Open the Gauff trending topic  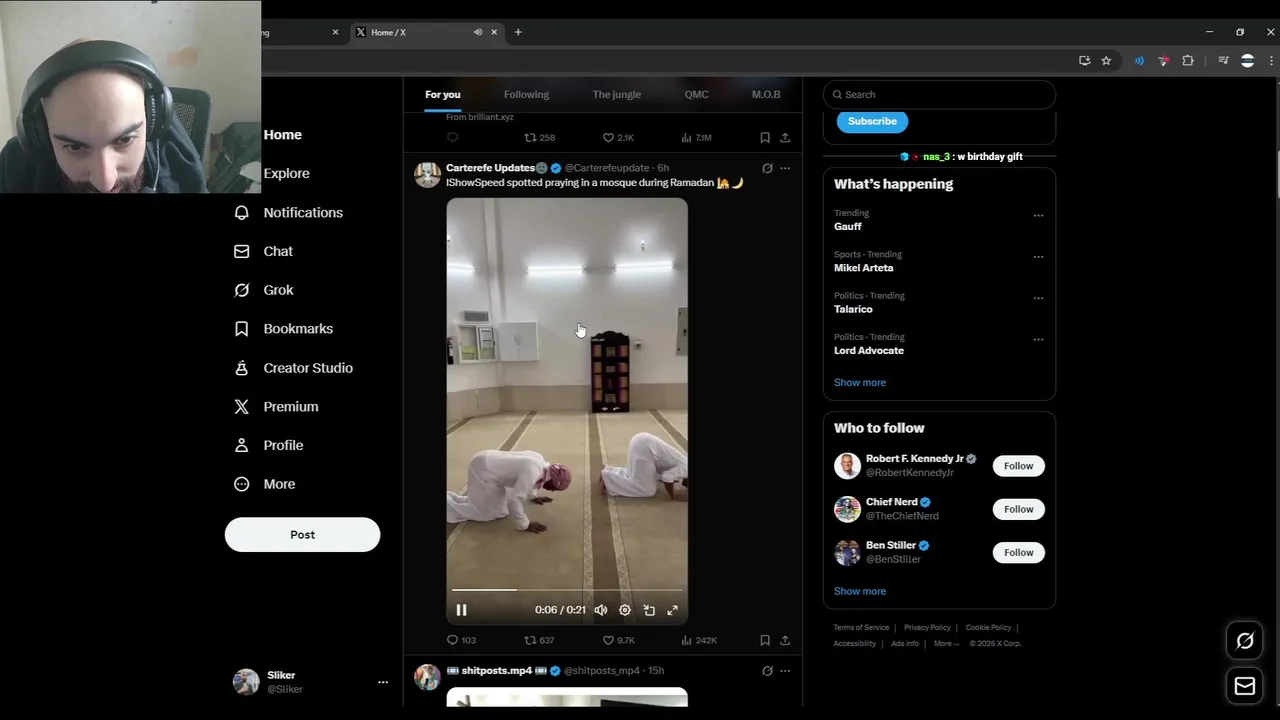coord(848,227)
